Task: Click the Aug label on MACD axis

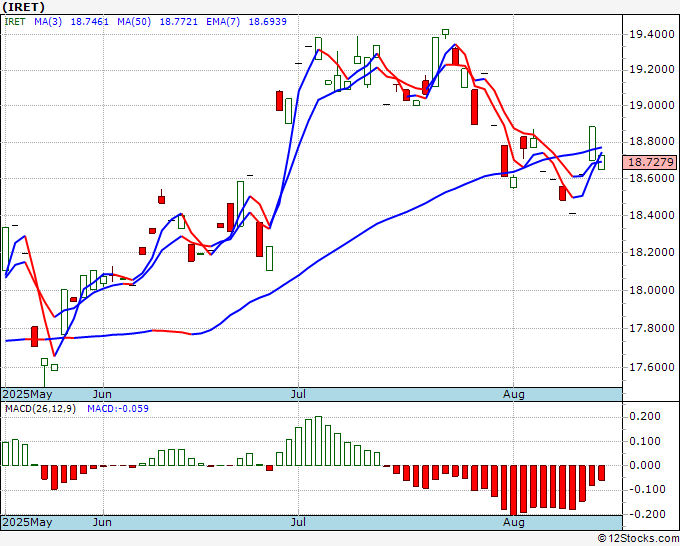Action: 514,522
